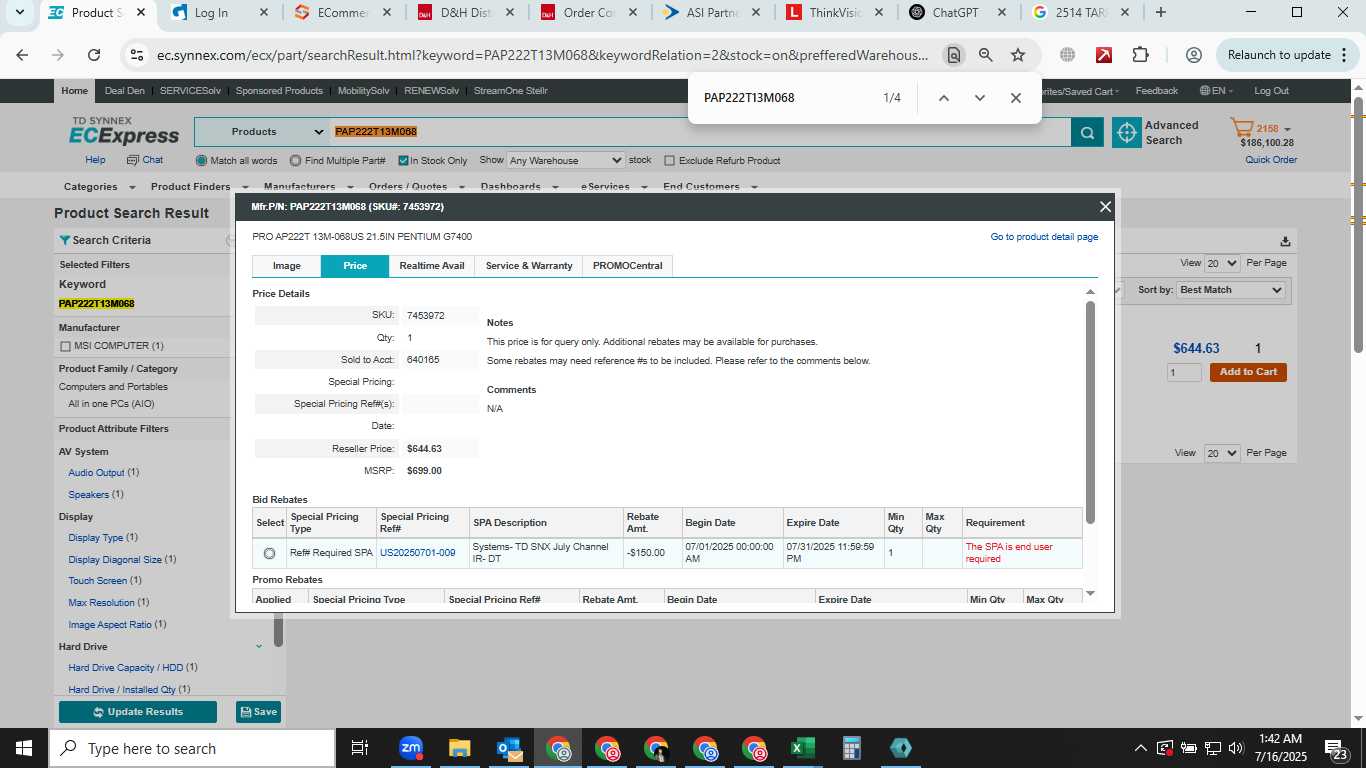Open Outlook from taskbar

[508, 748]
